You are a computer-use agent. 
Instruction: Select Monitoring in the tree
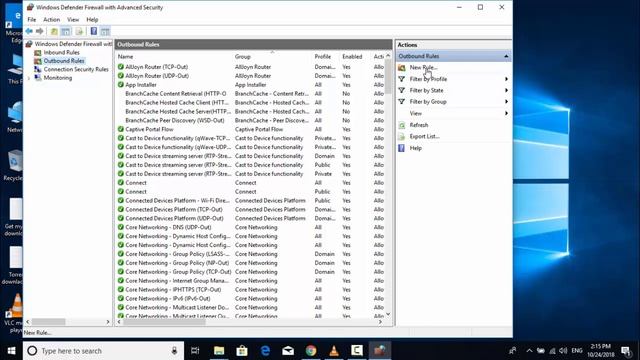[58, 78]
